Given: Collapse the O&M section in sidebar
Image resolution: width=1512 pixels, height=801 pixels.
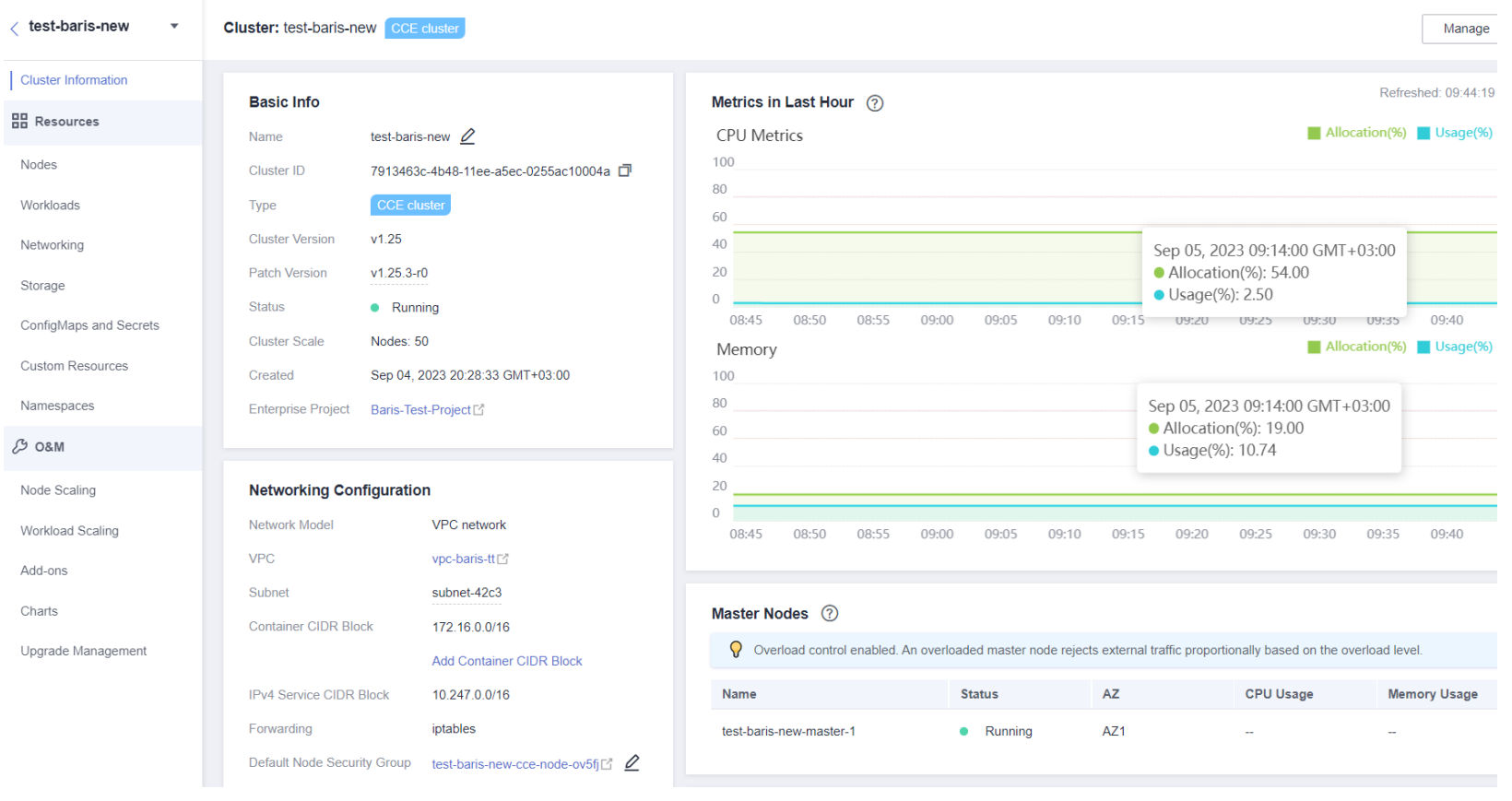Looking at the screenshot, I should pyautogui.click(x=50, y=447).
